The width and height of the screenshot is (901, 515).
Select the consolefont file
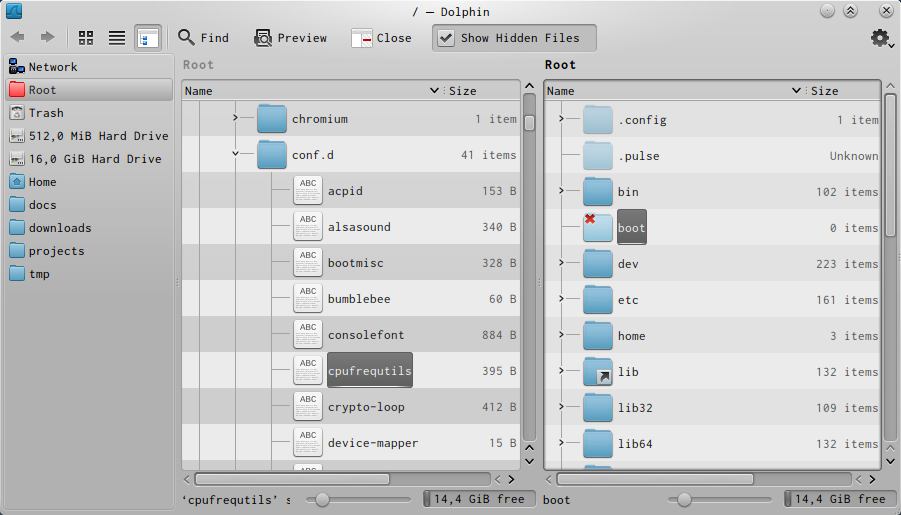(366, 335)
